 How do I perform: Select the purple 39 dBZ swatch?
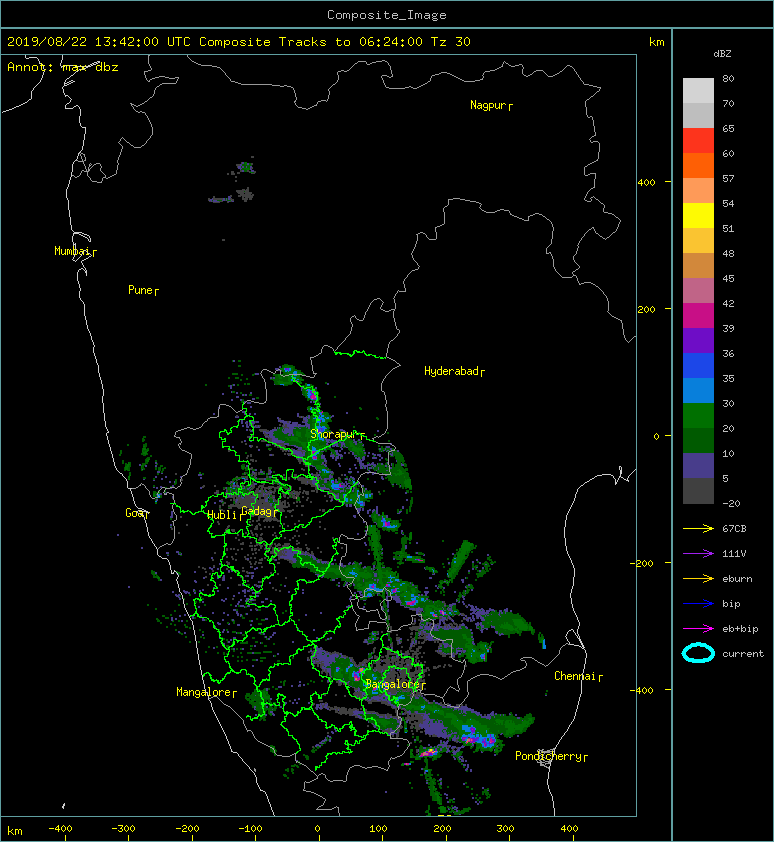pyautogui.click(x=698, y=340)
